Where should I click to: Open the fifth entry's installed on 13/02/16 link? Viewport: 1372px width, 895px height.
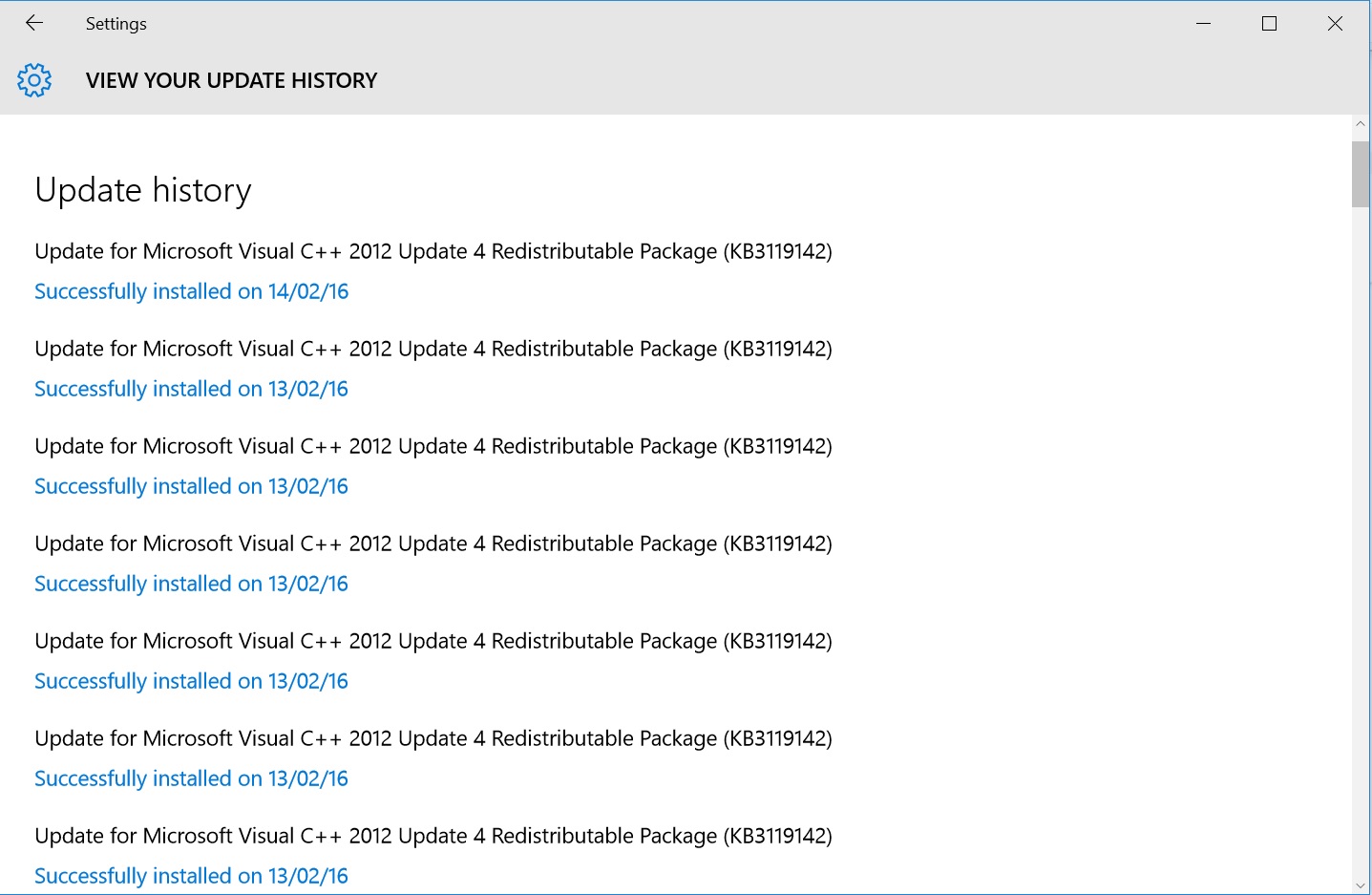pyautogui.click(x=192, y=681)
